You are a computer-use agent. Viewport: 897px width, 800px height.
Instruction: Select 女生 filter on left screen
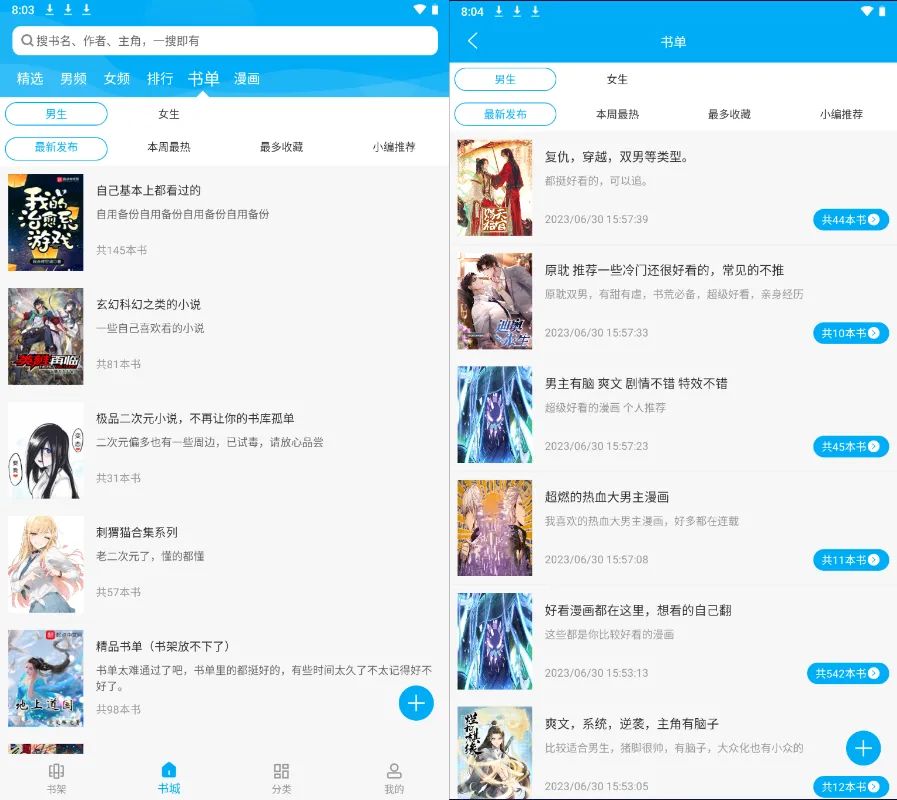(169, 114)
